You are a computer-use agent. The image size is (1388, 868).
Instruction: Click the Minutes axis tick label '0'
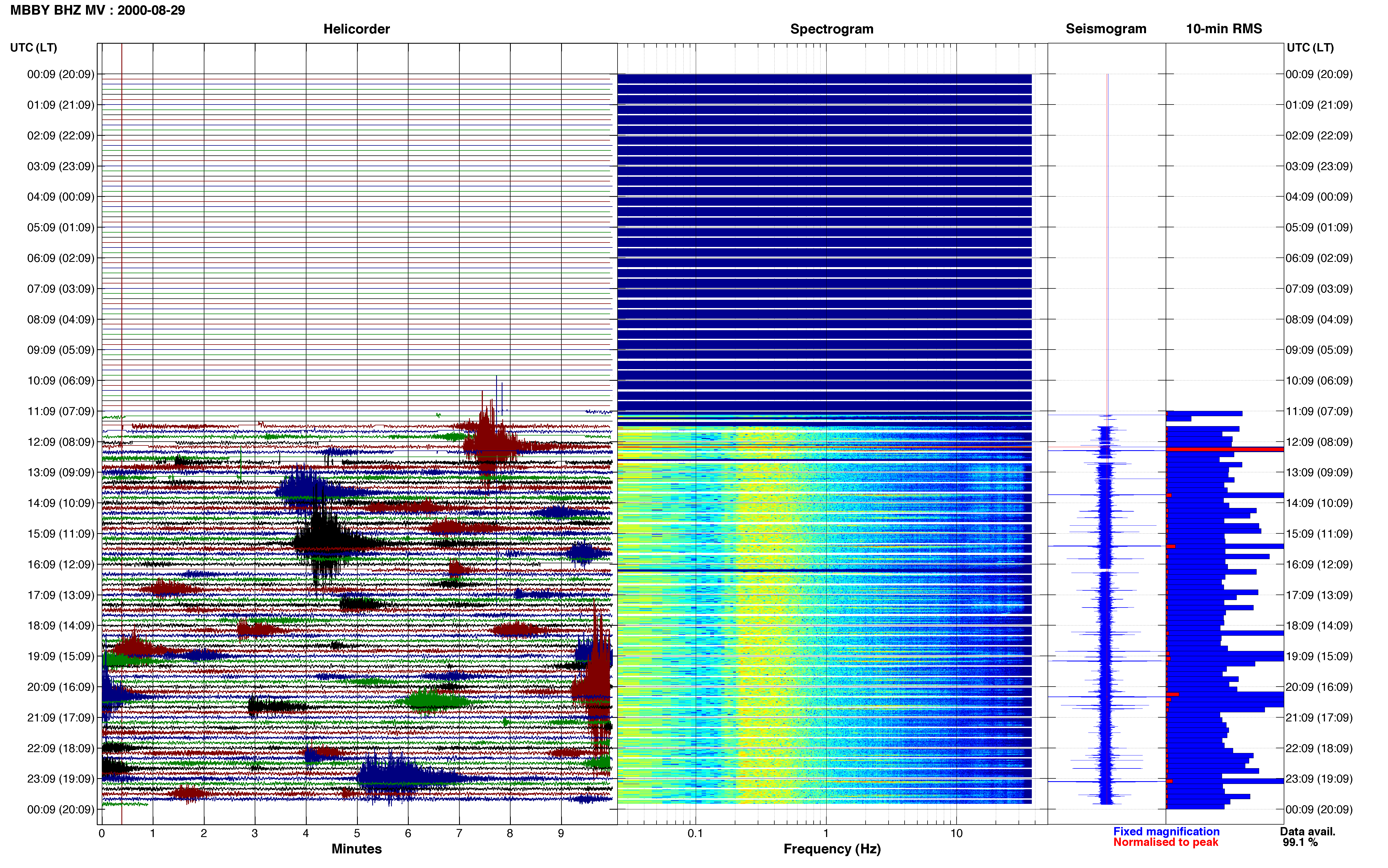click(x=101, y=833)
